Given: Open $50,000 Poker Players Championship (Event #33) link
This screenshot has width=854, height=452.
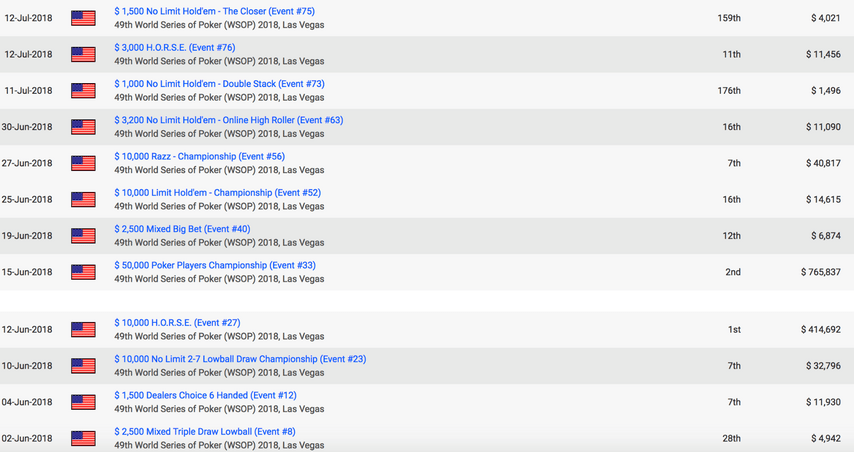Looking at the screenshot, I should coord(215,265).
